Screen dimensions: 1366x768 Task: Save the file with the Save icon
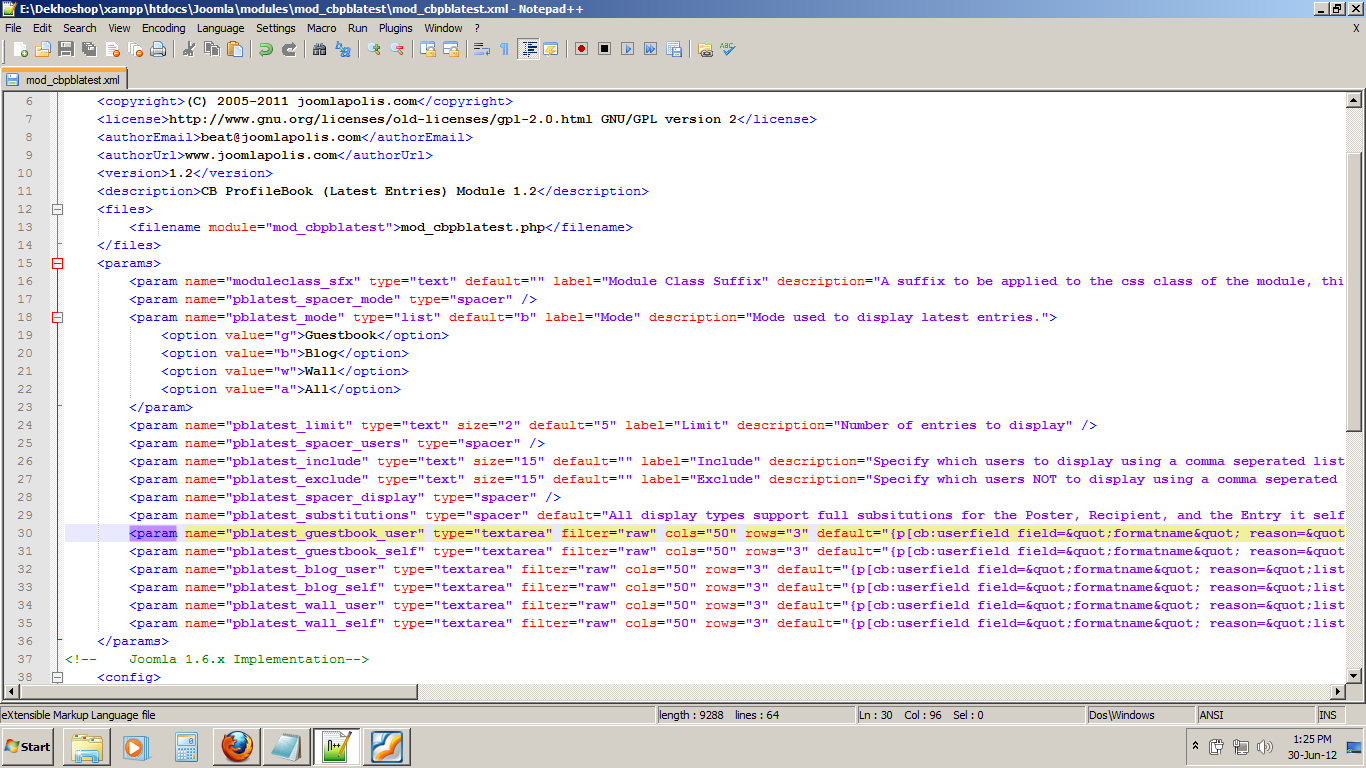66,49
